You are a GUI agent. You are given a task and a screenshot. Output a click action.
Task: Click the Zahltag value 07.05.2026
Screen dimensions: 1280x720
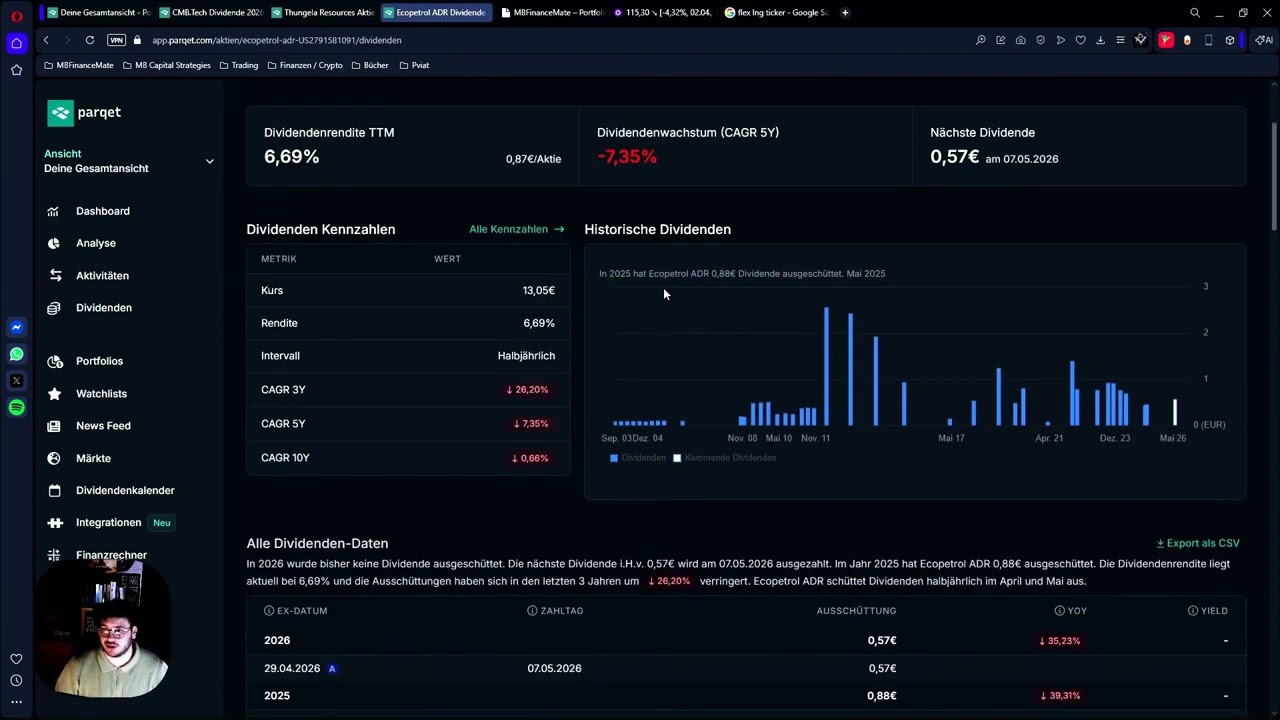tap(554, 668)
